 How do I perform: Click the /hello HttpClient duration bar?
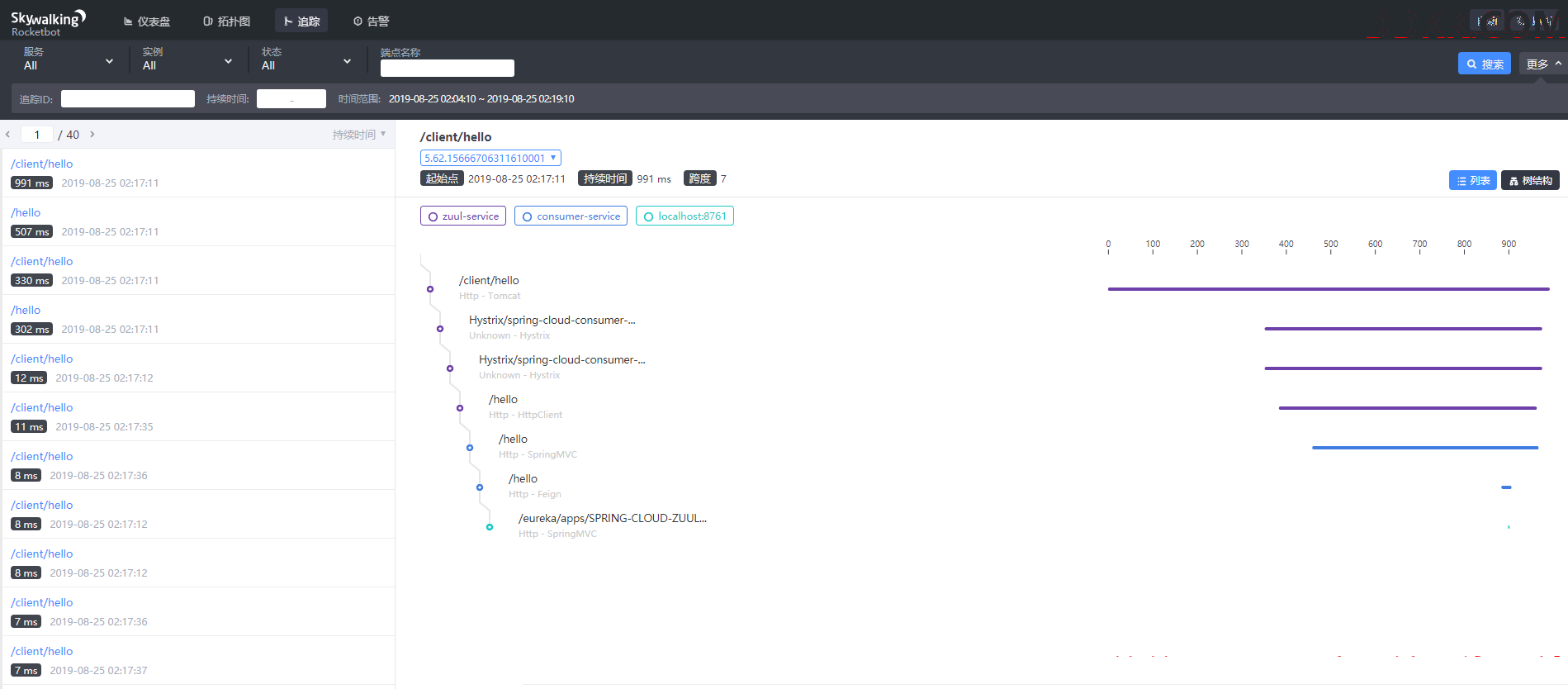1408,408
